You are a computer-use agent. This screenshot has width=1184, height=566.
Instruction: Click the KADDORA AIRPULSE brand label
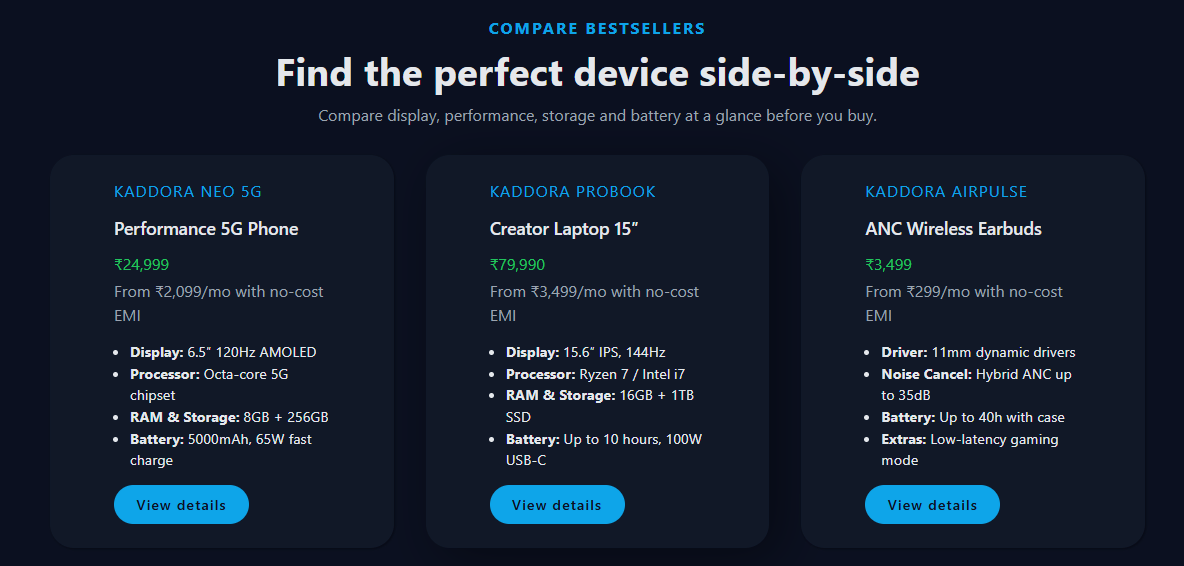click(x=946, y=192)
